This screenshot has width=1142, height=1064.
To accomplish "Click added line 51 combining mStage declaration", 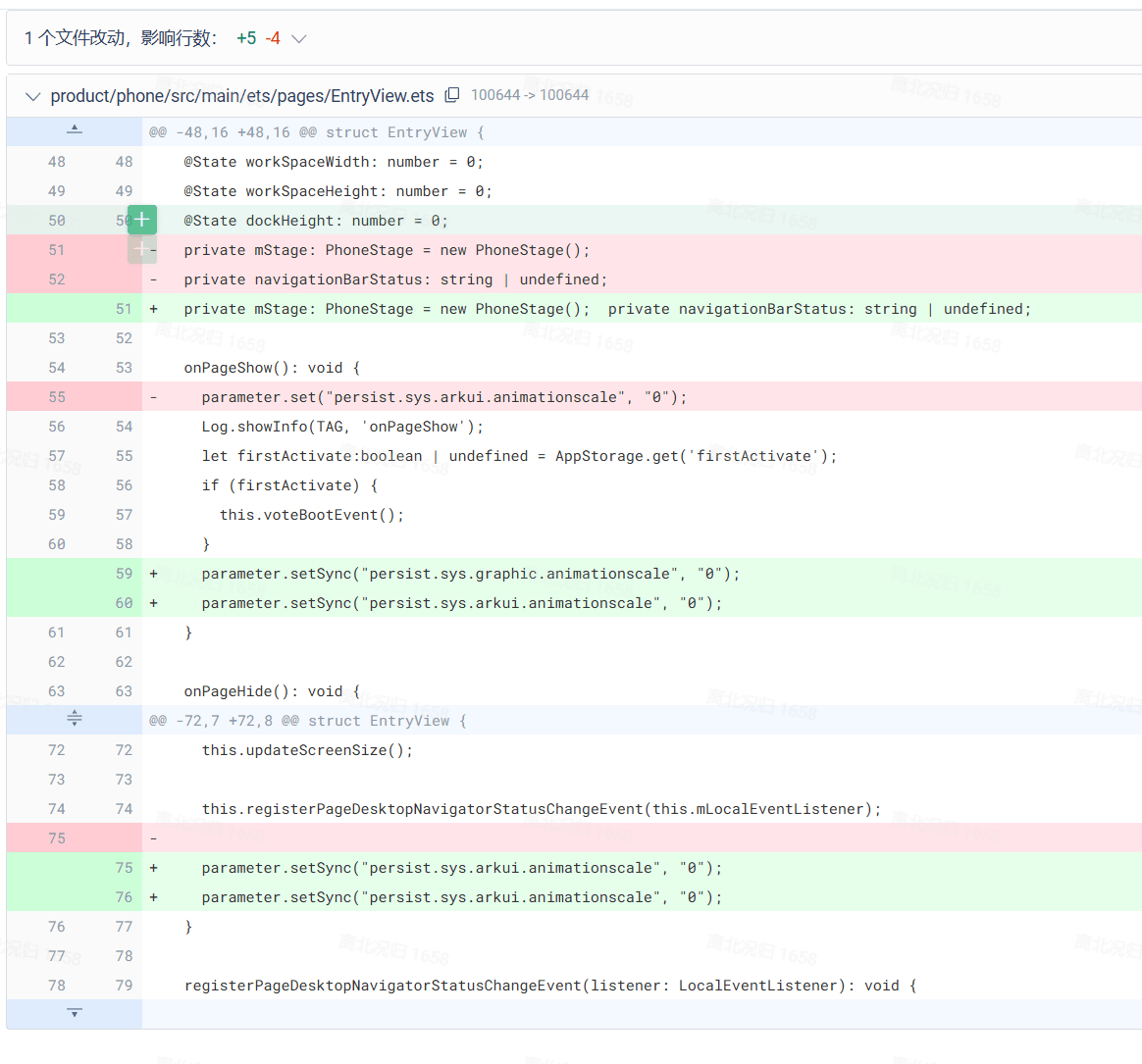I will point(607,309).
